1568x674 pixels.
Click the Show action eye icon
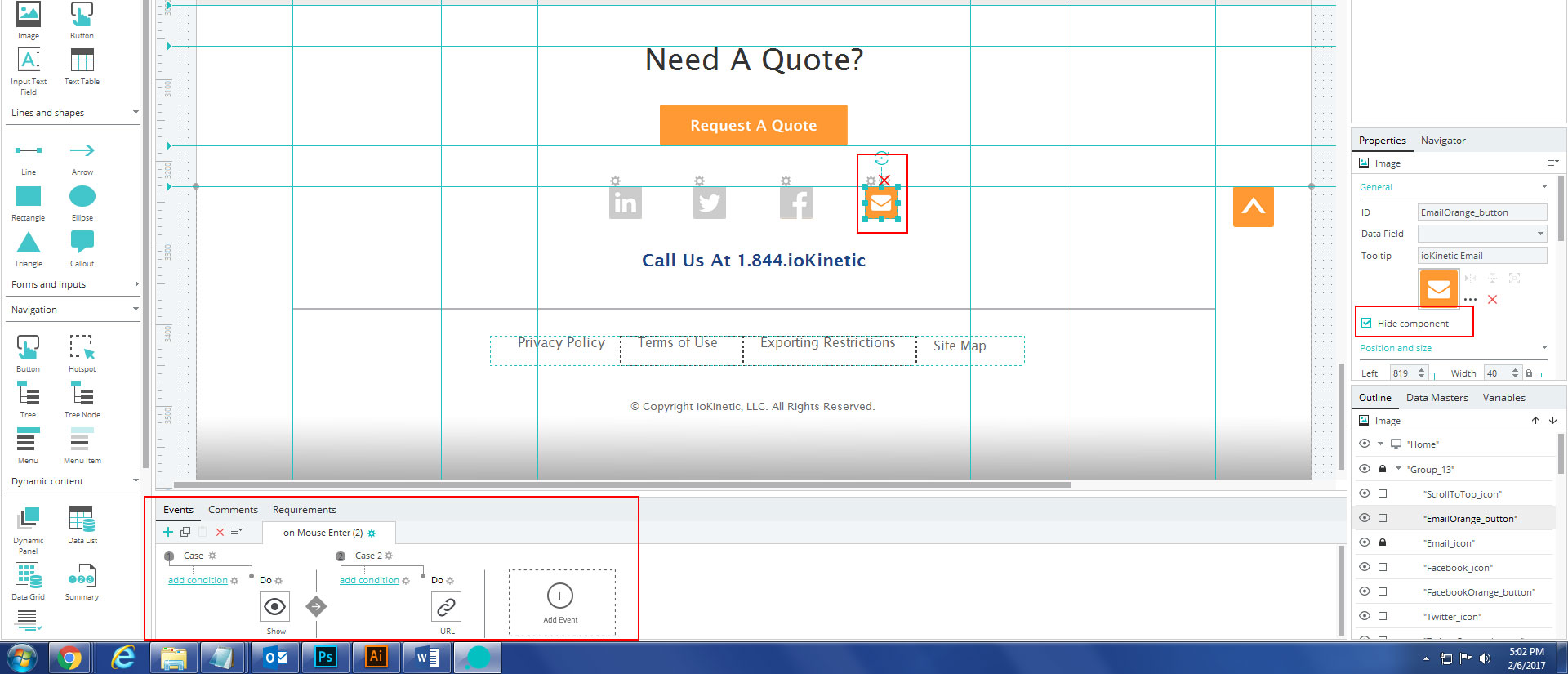[275, 607]
